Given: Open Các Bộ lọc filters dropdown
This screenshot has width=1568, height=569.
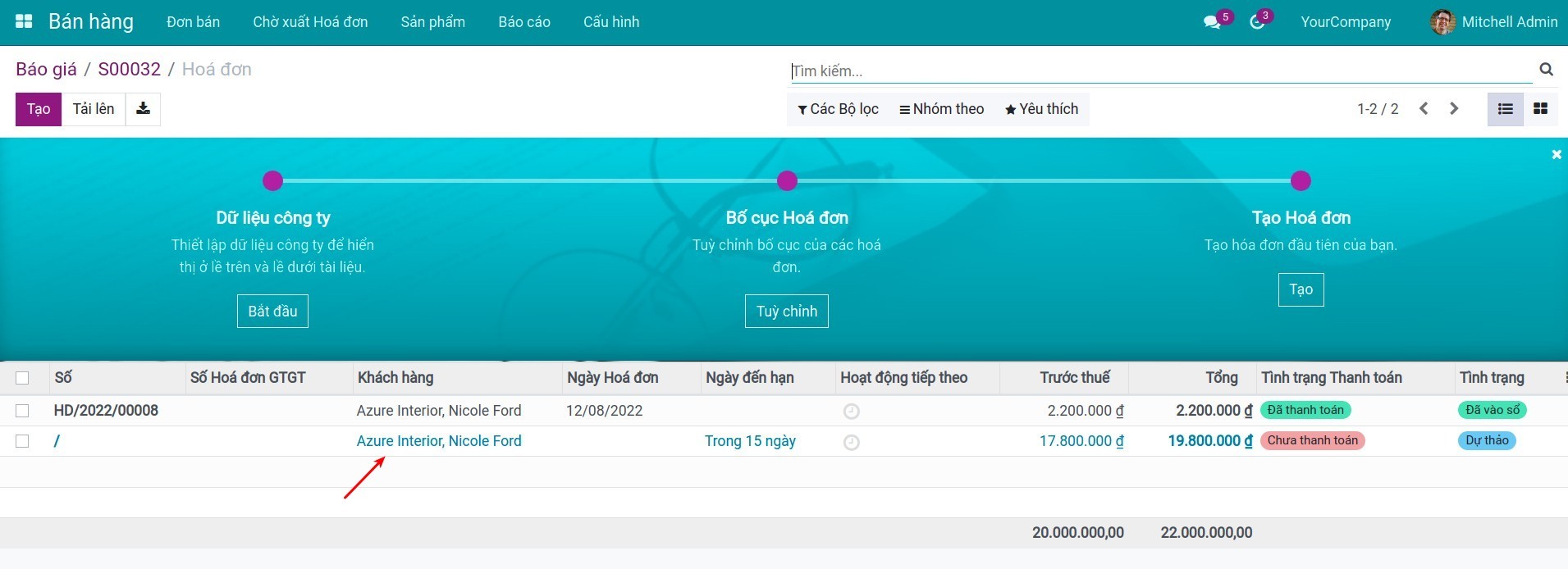Looking at the screenshot, I should pos(838,109).
